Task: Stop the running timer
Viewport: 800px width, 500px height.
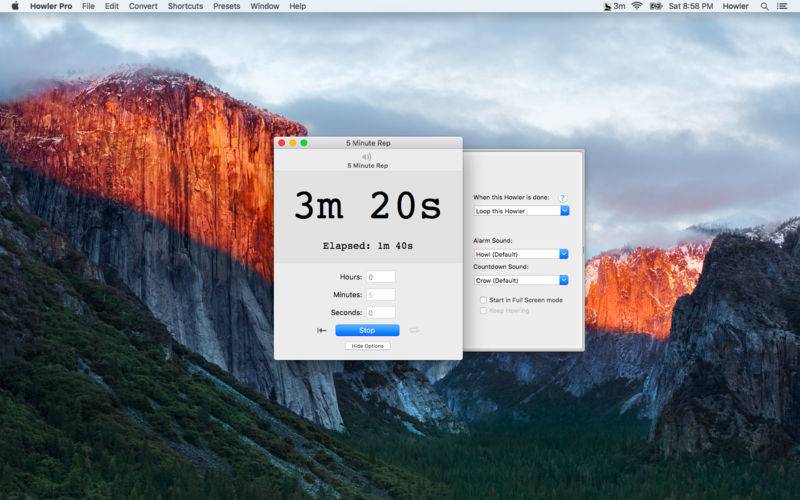Action: [367, 330]
